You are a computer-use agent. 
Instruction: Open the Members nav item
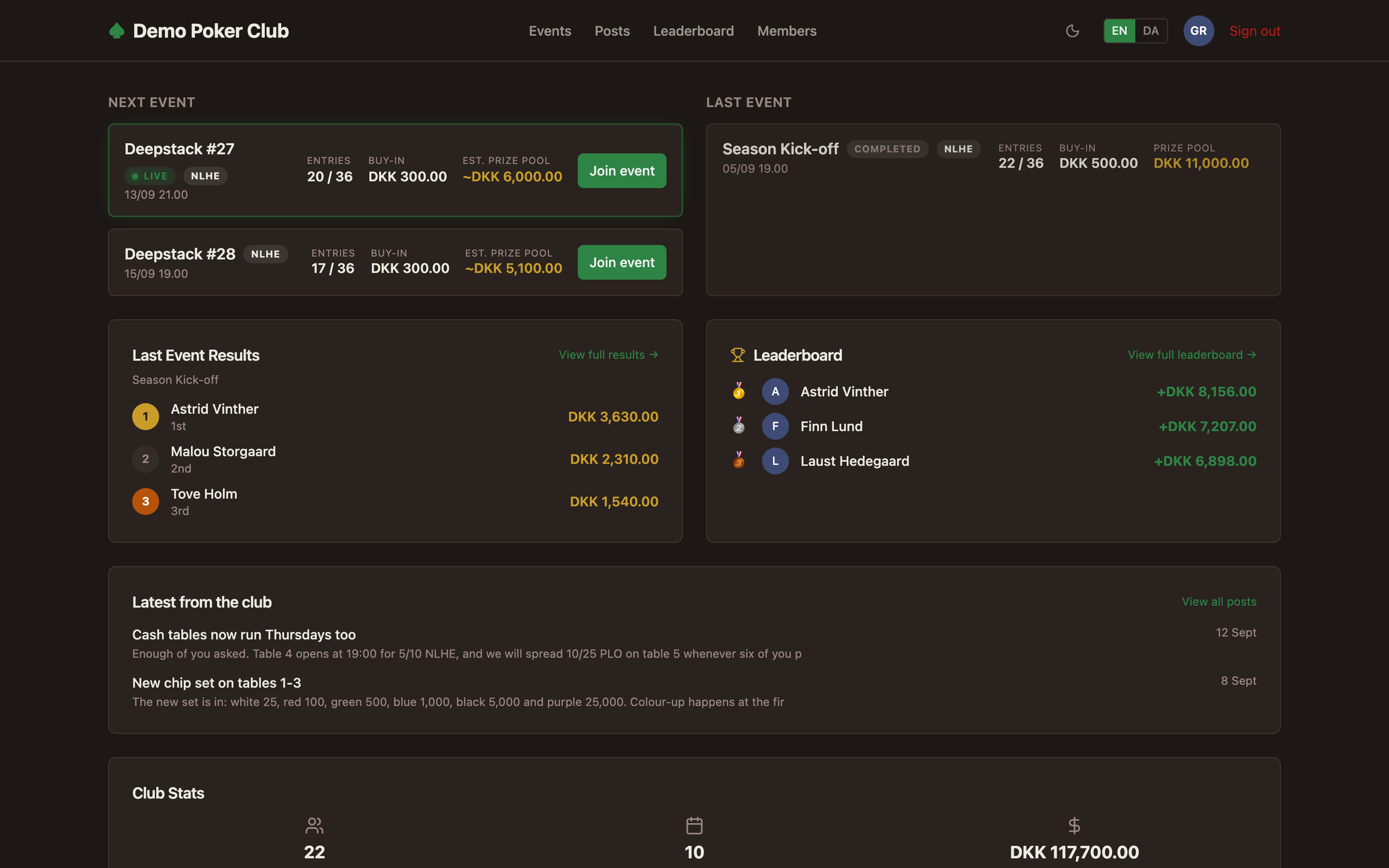(x=786, y=31)
